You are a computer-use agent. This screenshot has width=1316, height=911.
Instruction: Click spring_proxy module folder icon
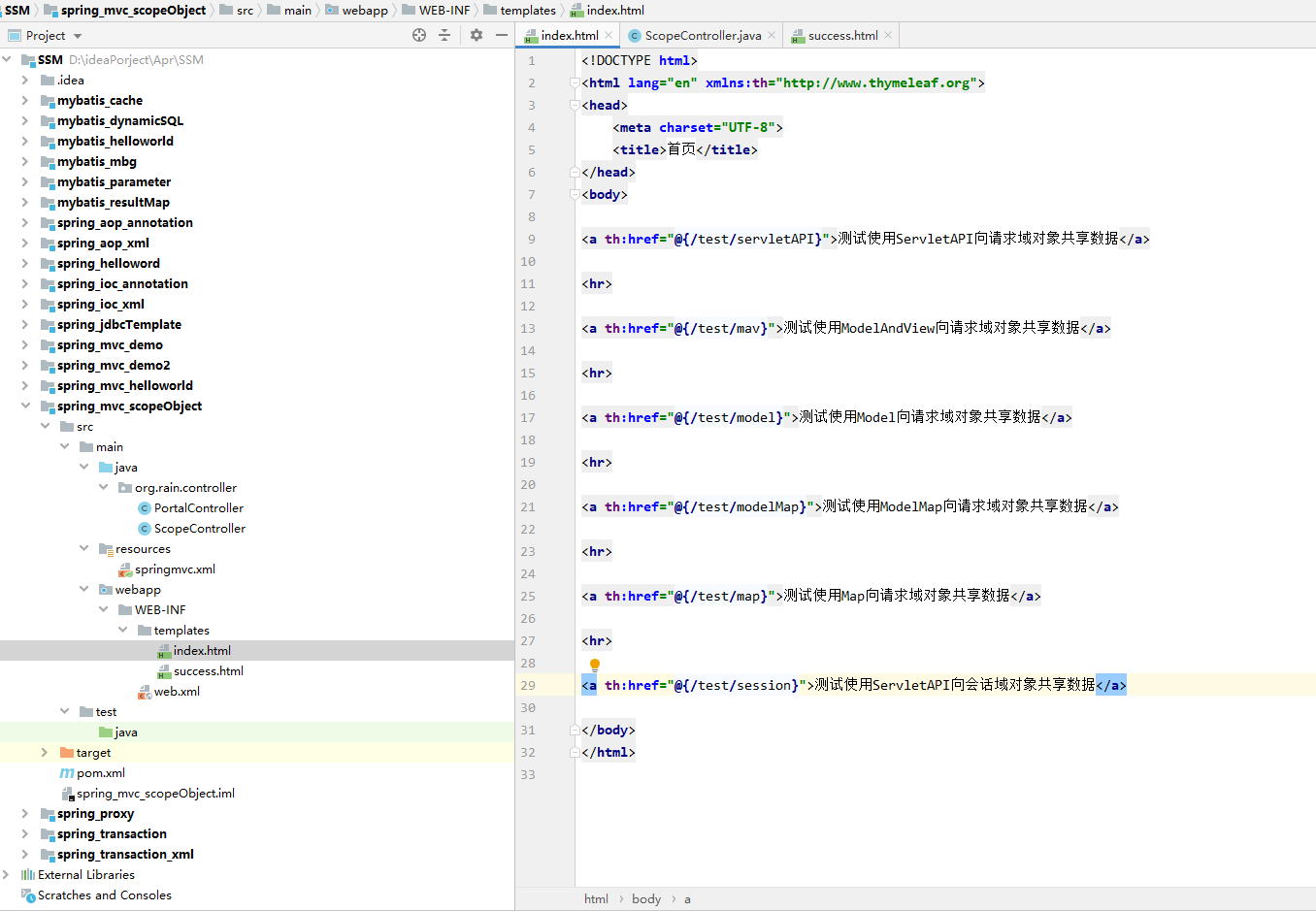[48, 814]
